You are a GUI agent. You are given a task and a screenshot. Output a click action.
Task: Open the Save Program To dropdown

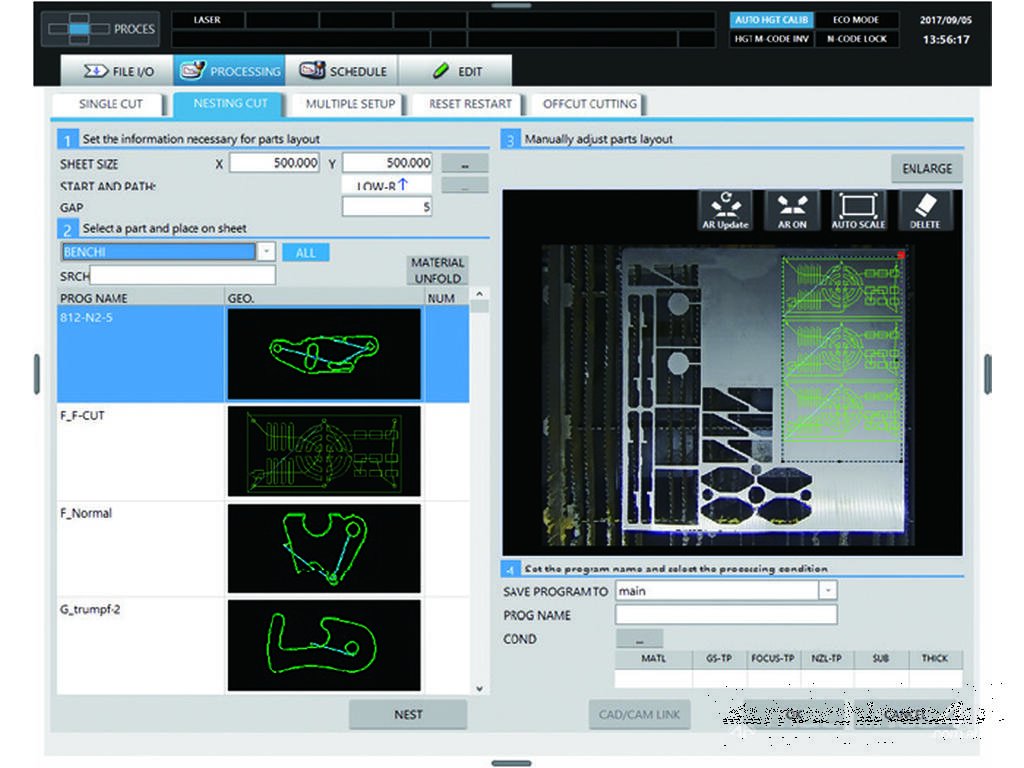coord(828,591)
